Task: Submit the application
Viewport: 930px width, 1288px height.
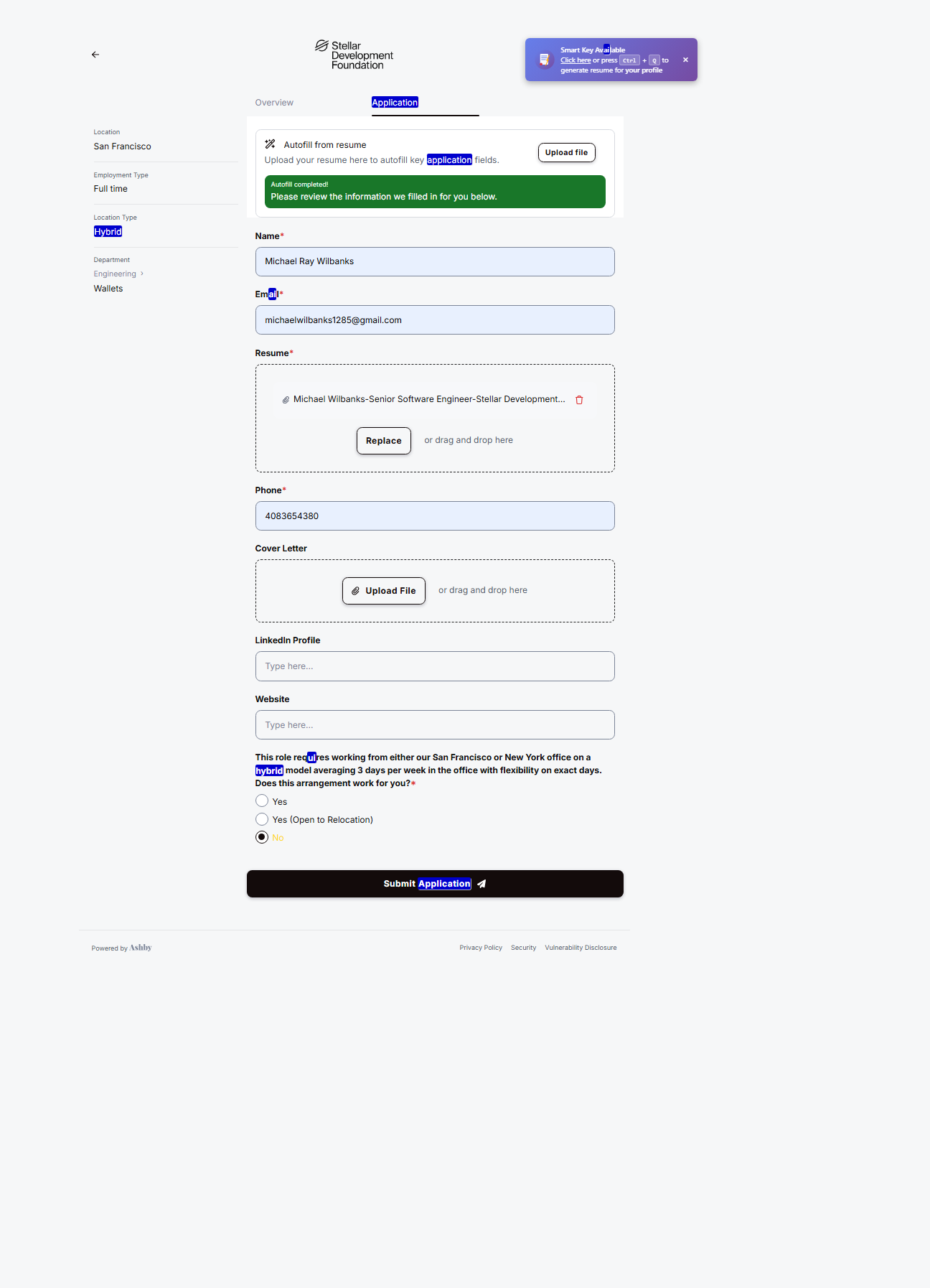Action: coord(435,884)
